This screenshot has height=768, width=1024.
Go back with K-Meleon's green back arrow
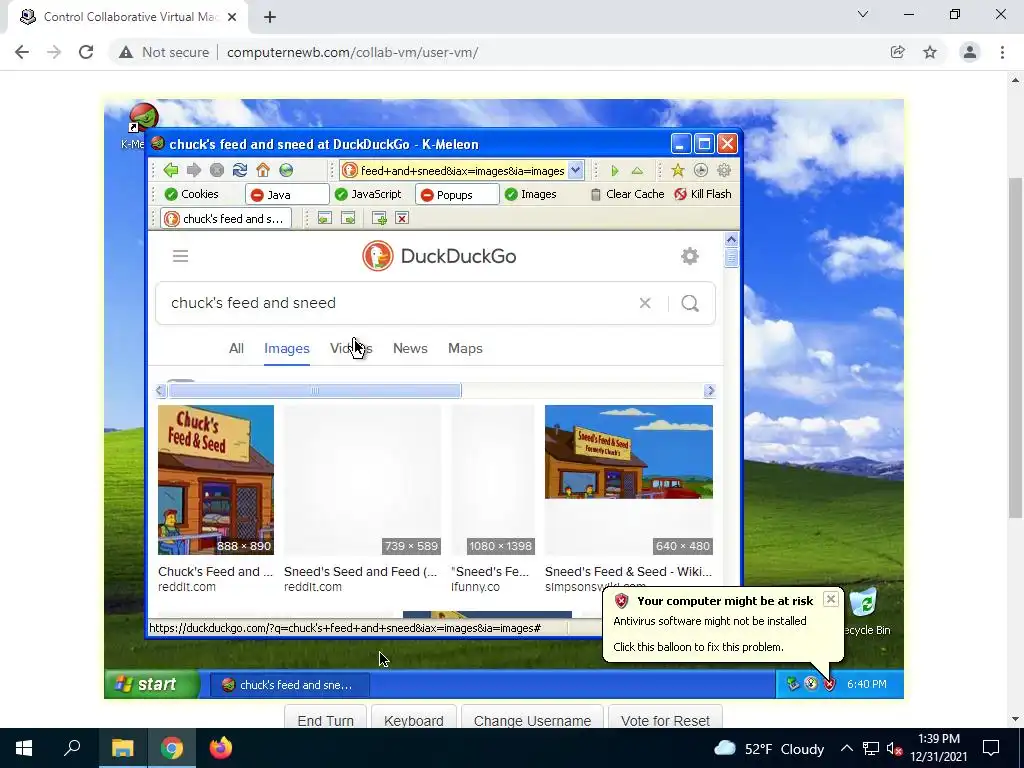(171, 170)
